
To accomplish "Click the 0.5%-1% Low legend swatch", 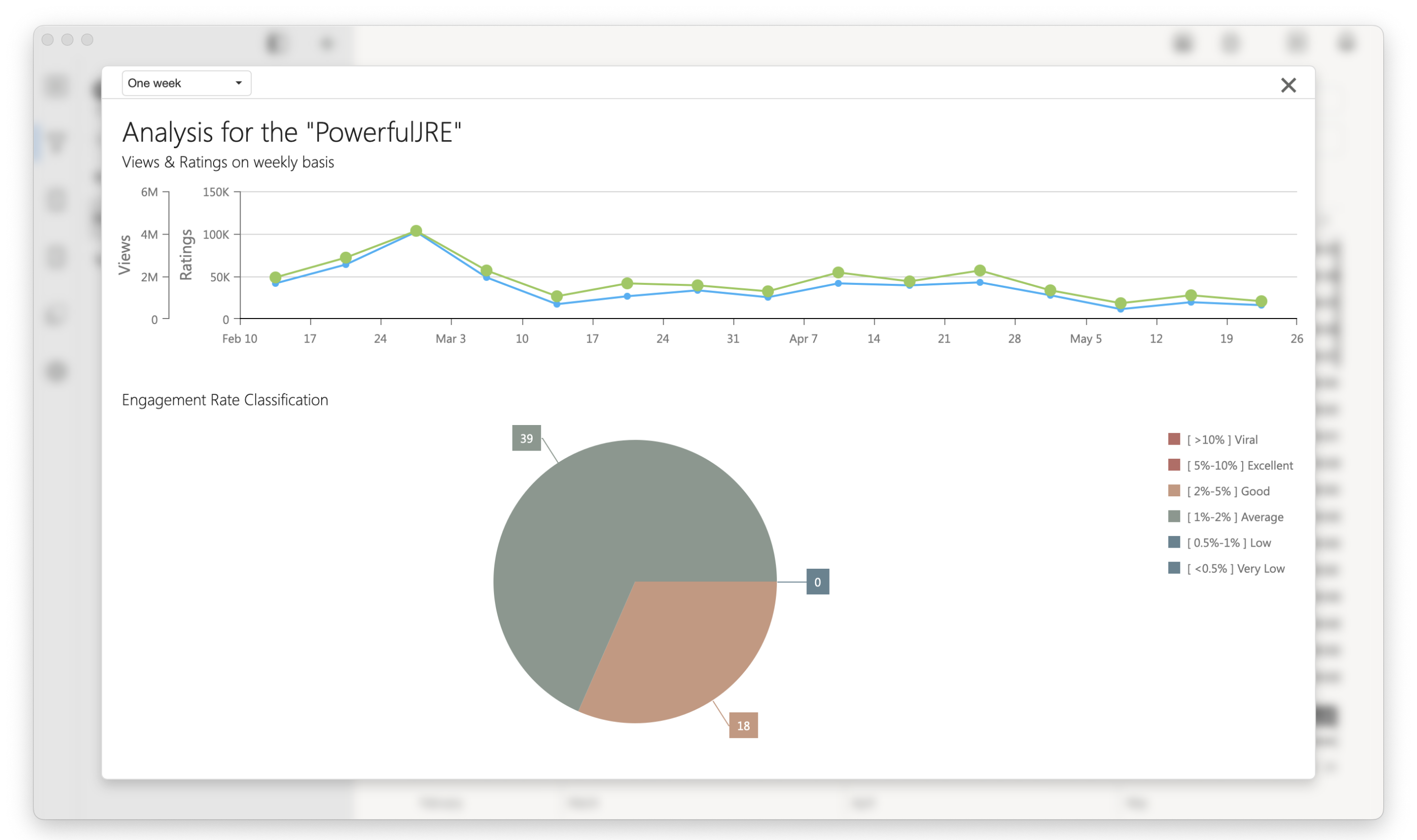I will point(1174,542).
